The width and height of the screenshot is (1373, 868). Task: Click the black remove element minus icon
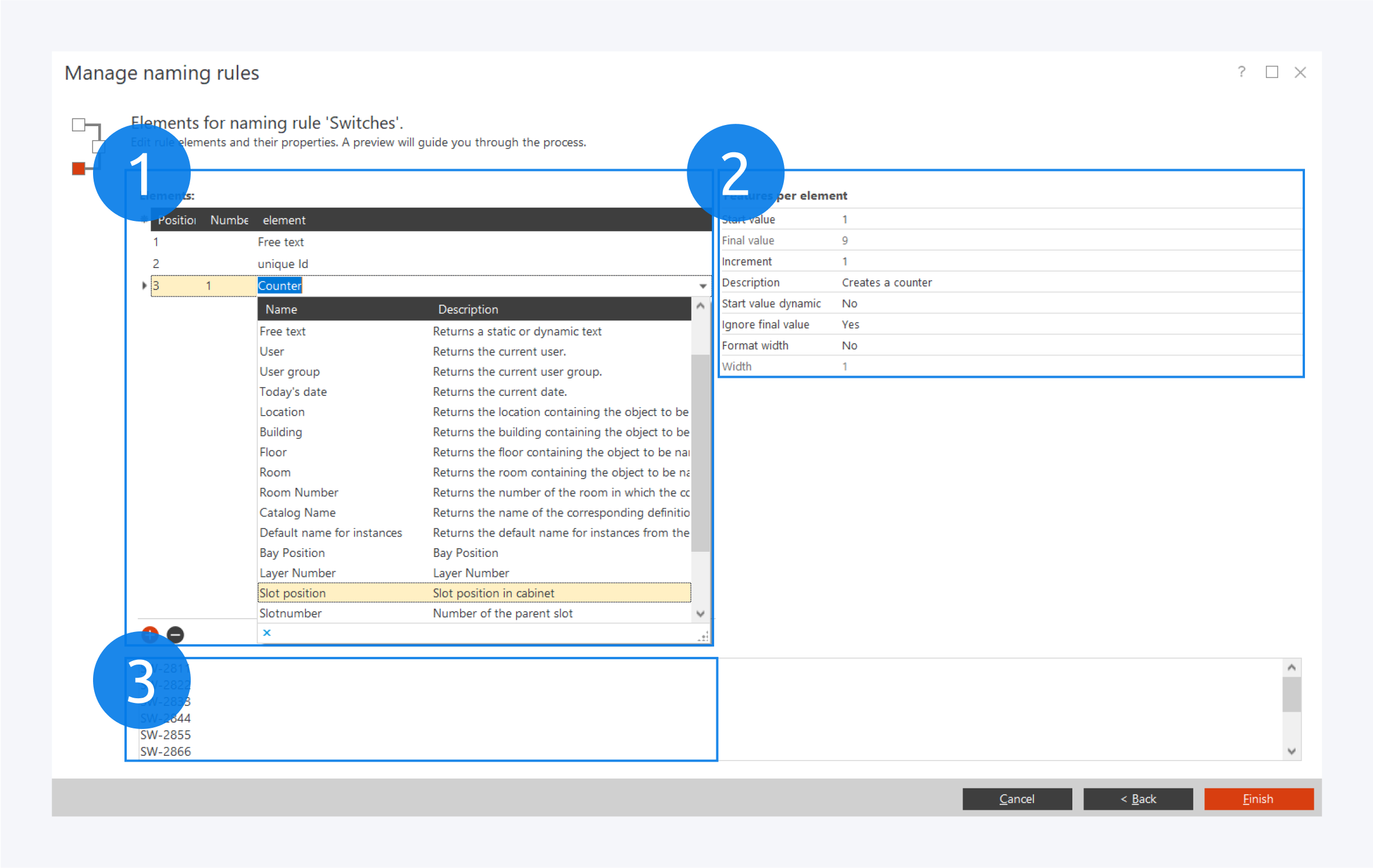[x=175, y=634]
